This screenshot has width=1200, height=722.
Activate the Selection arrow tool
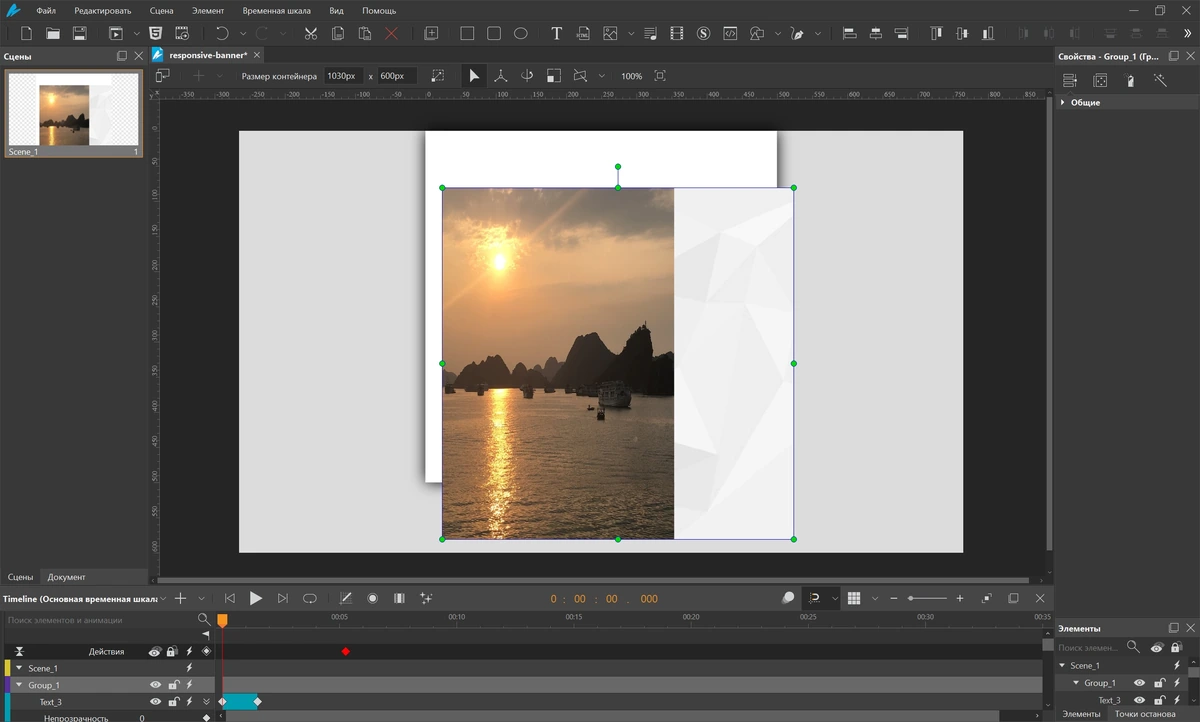pos(474,76)
